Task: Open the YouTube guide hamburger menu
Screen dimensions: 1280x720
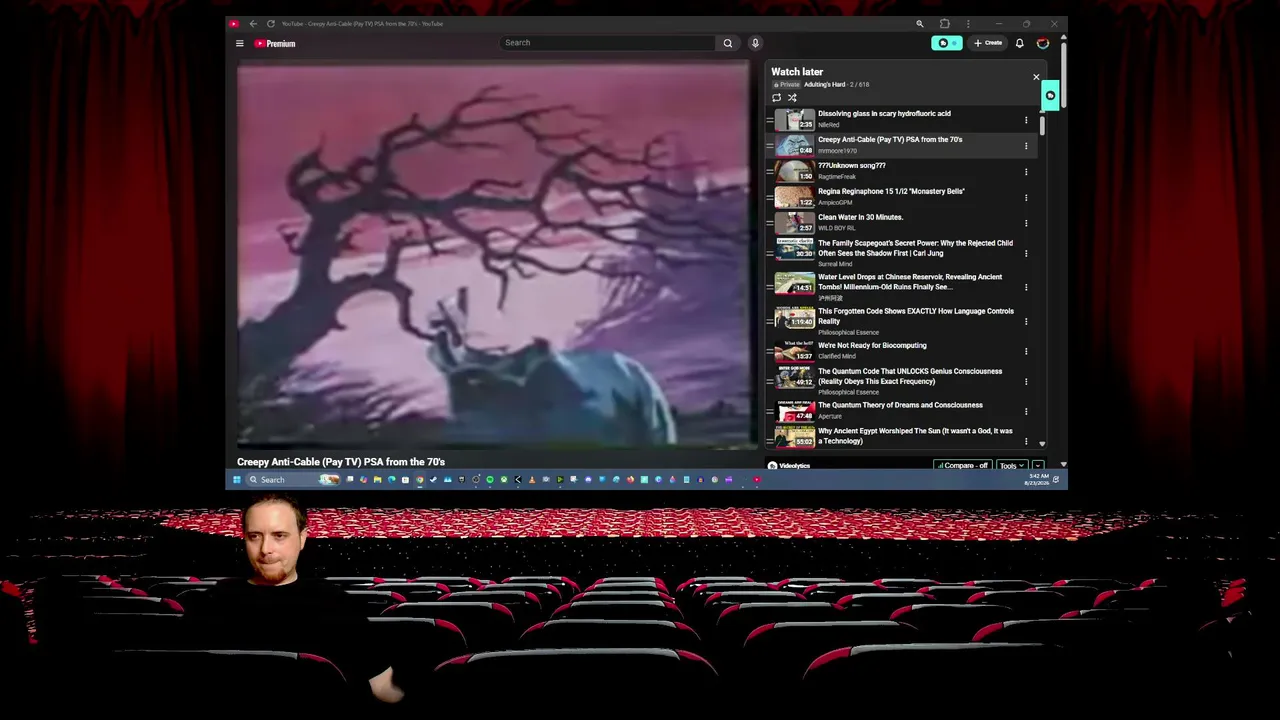Action: pos(239,43)
